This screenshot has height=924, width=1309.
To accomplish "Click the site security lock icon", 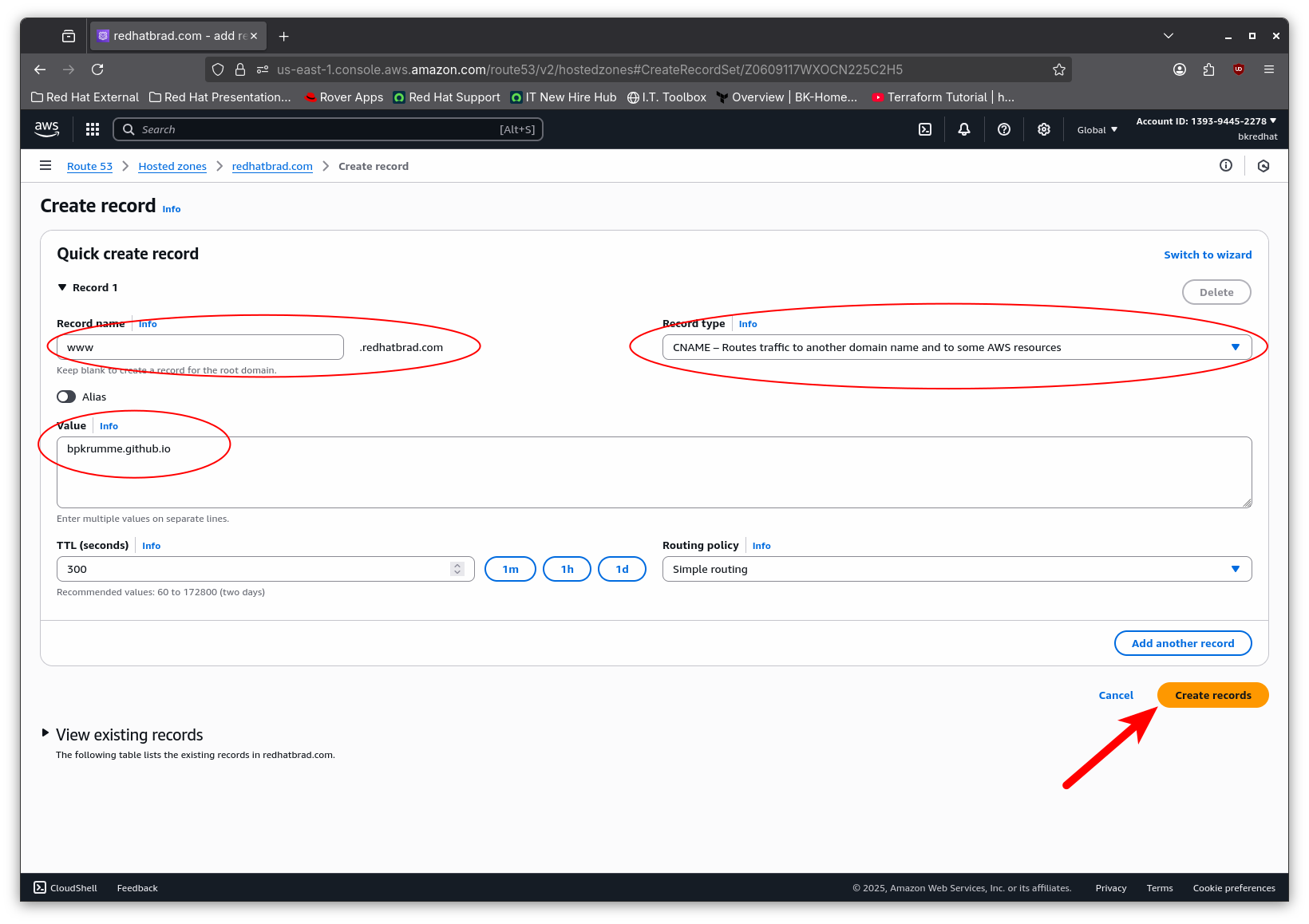I will (240, 69).
